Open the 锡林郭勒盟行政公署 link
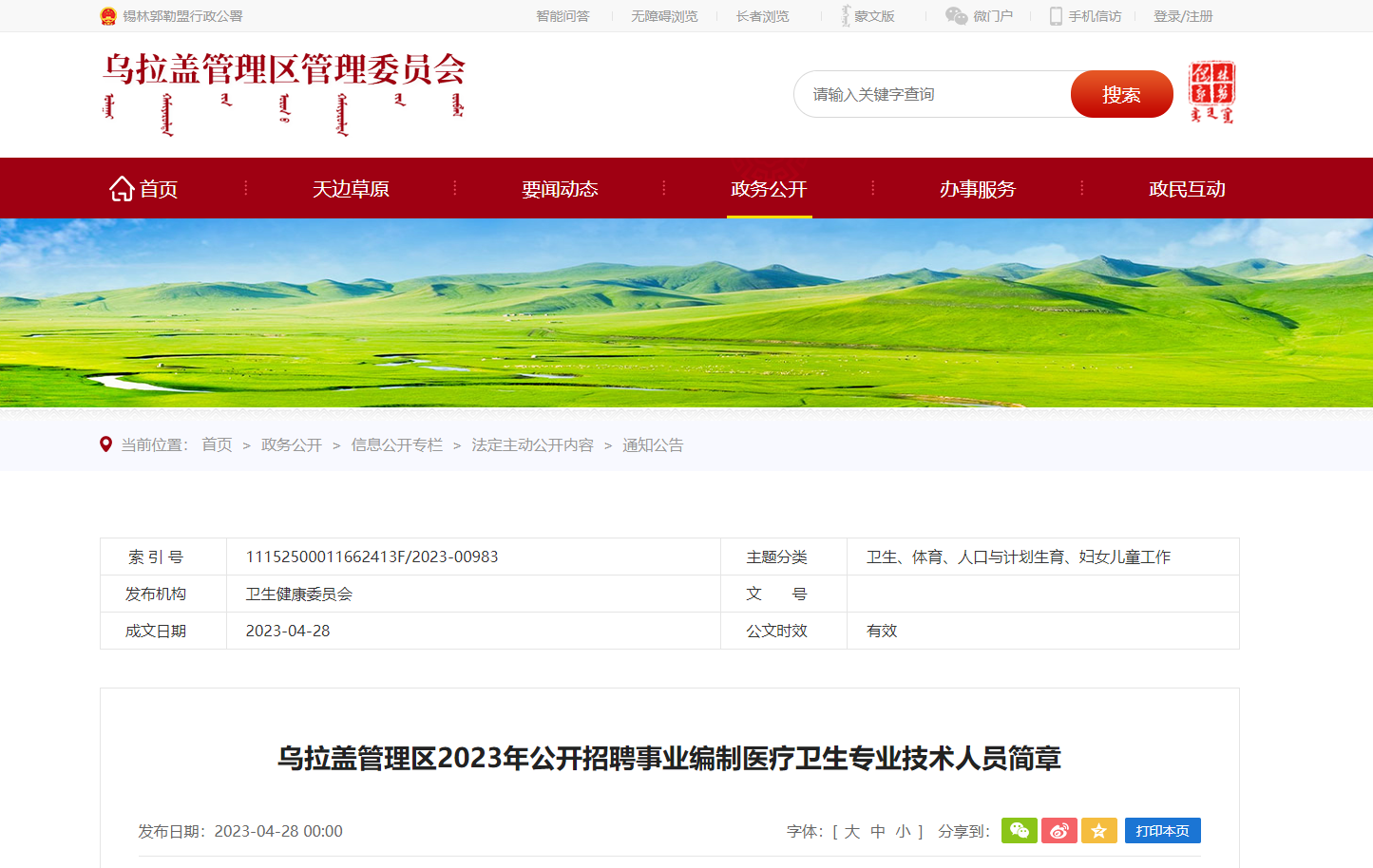Image resolution: width=1373 pixels, height=868 pixels. coord(182,16)
